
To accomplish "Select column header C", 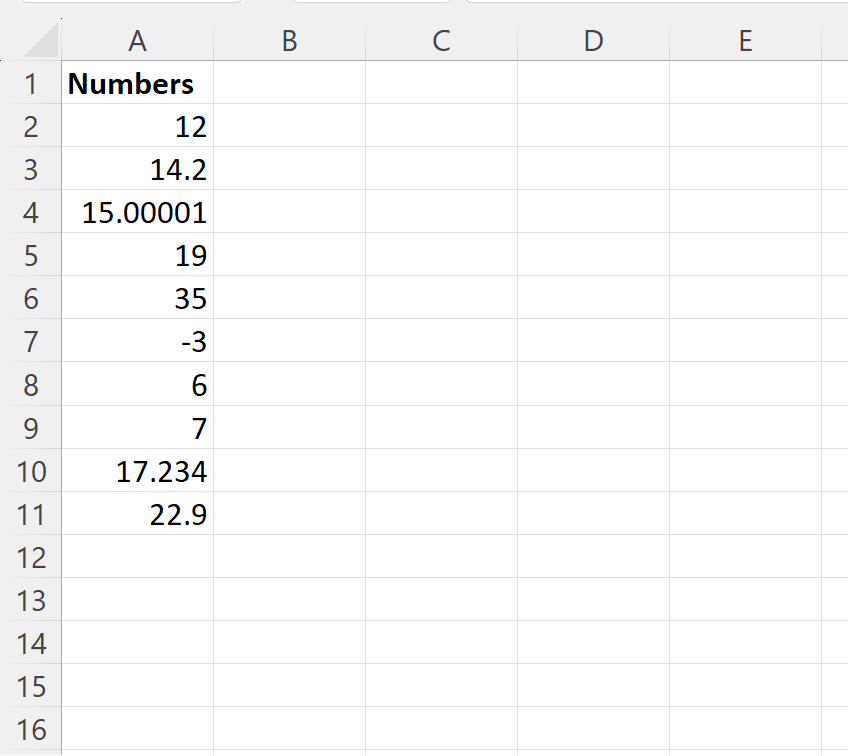I will point(440,41).
